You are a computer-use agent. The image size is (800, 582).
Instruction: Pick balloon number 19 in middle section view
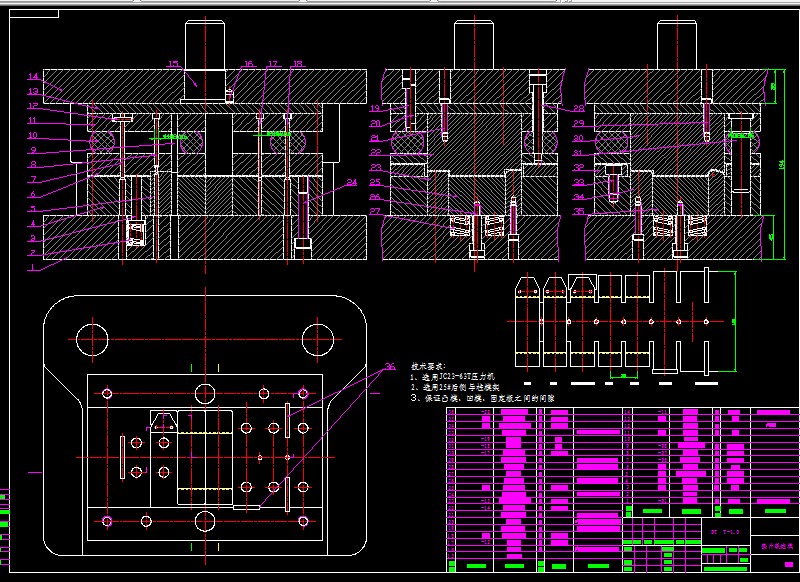pos(375,108)
